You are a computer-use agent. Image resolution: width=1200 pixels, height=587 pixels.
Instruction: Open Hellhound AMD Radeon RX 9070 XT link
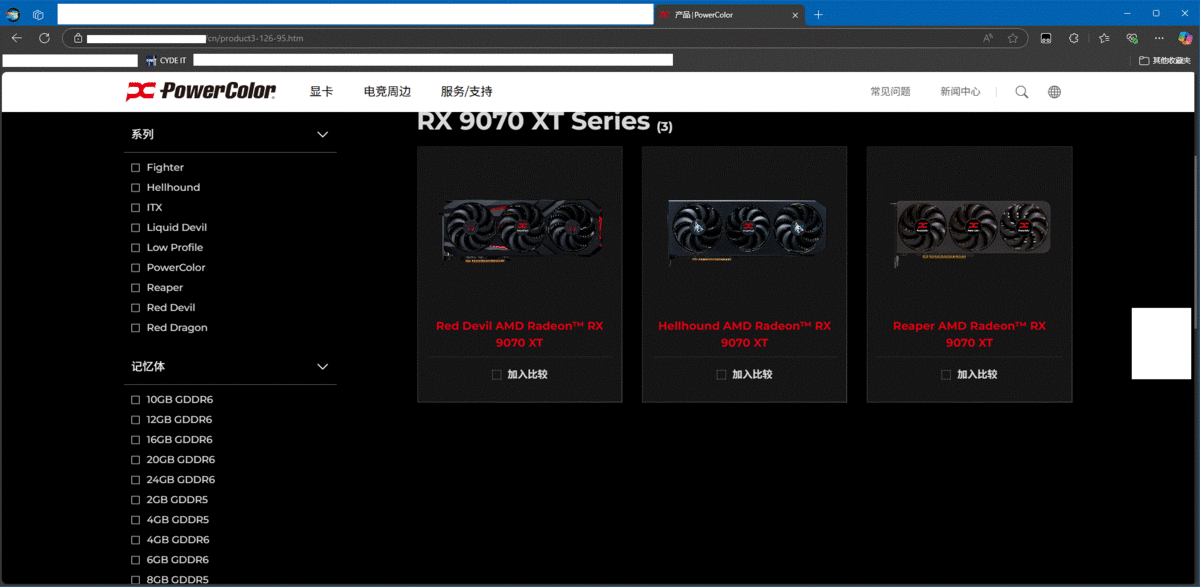click(x=744, y=334)
